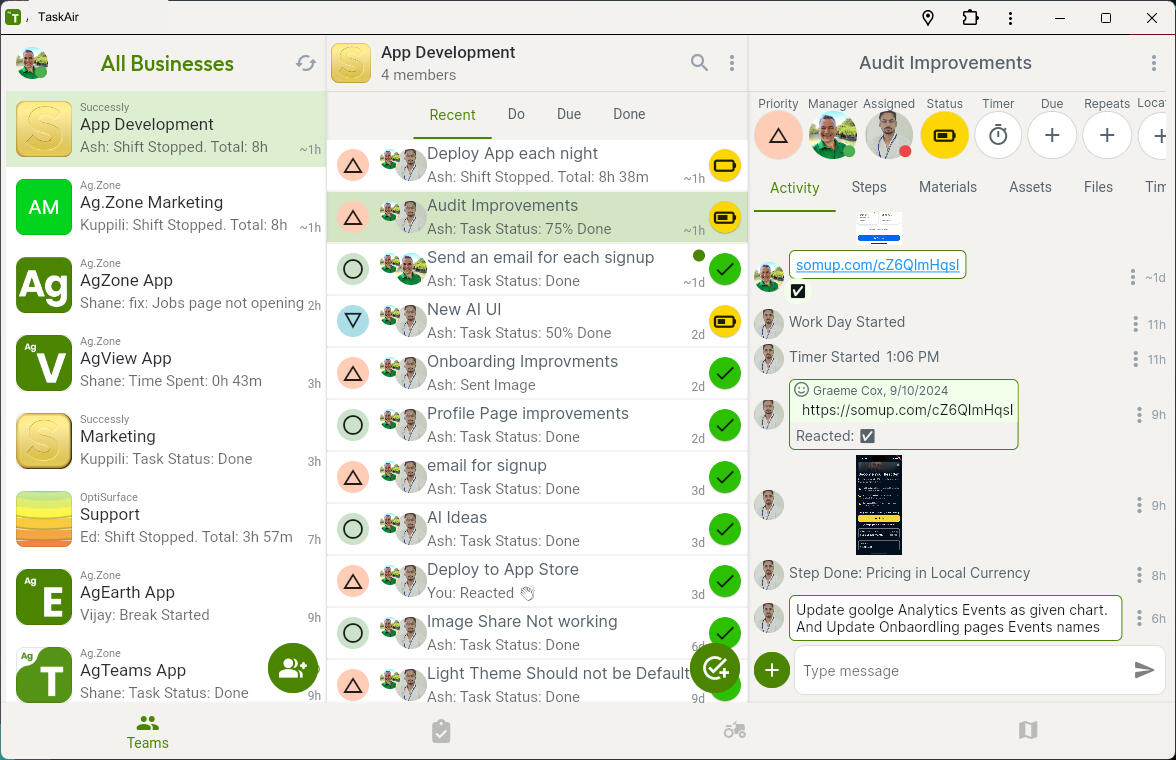Open search in App Development header
Screen dimensions: 1176x760
coord(699,63)
